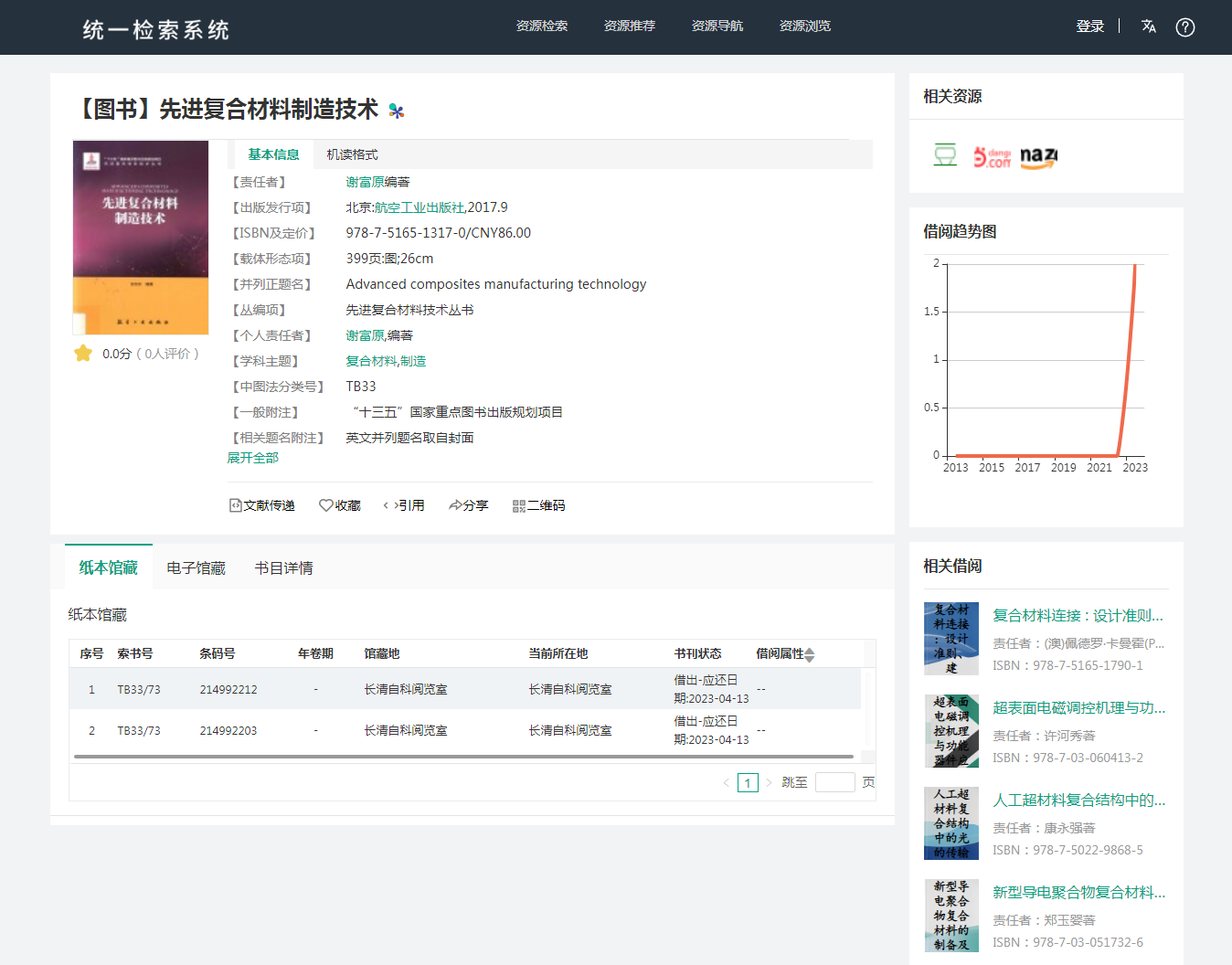Click the 跳至 page number input field
Image resolution: width=1232 pixels, height=965 pixels.
pos(834,782)
